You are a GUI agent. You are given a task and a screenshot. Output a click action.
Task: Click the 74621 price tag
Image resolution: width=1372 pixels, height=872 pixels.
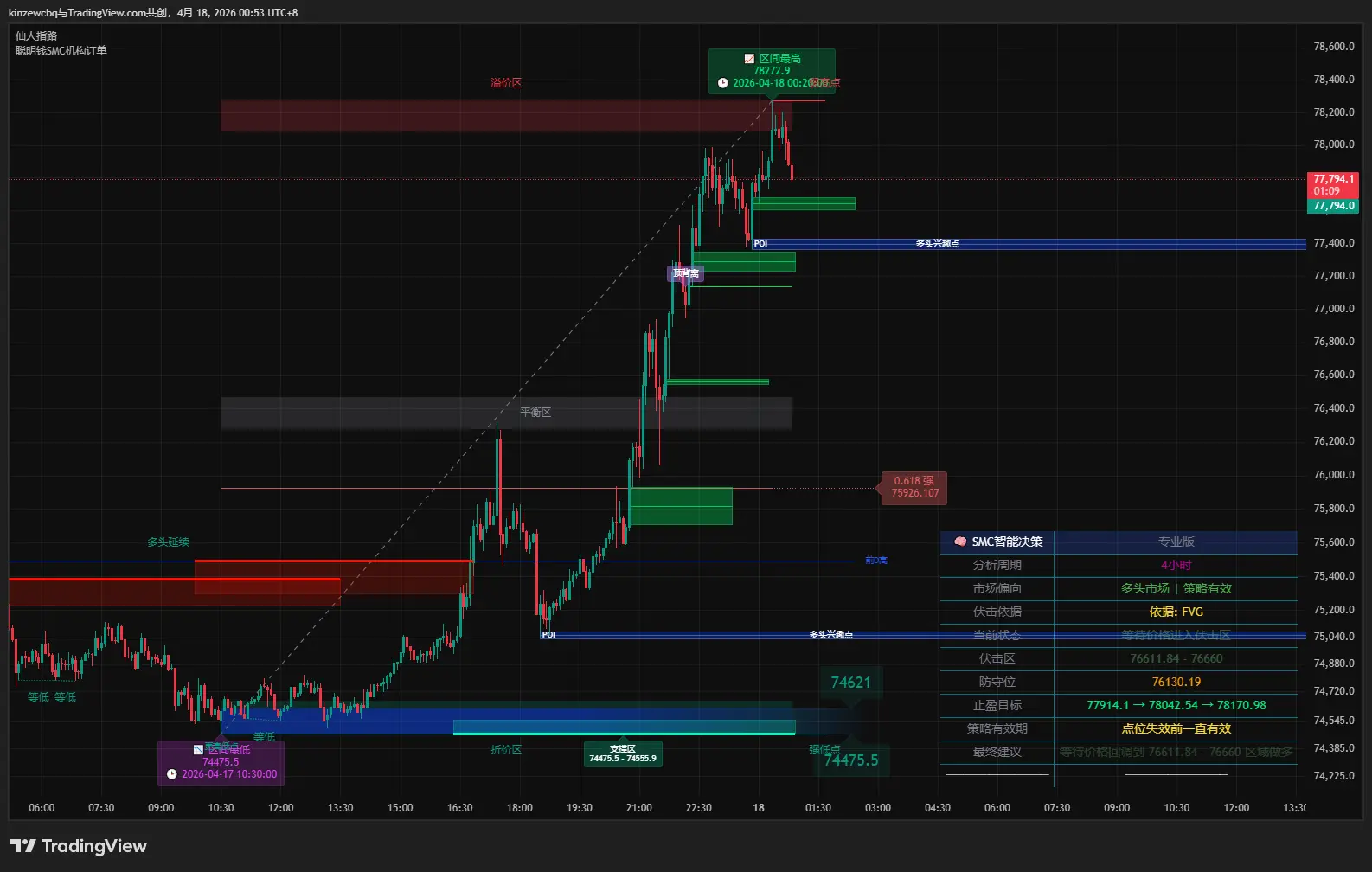[x=850, y=683]
